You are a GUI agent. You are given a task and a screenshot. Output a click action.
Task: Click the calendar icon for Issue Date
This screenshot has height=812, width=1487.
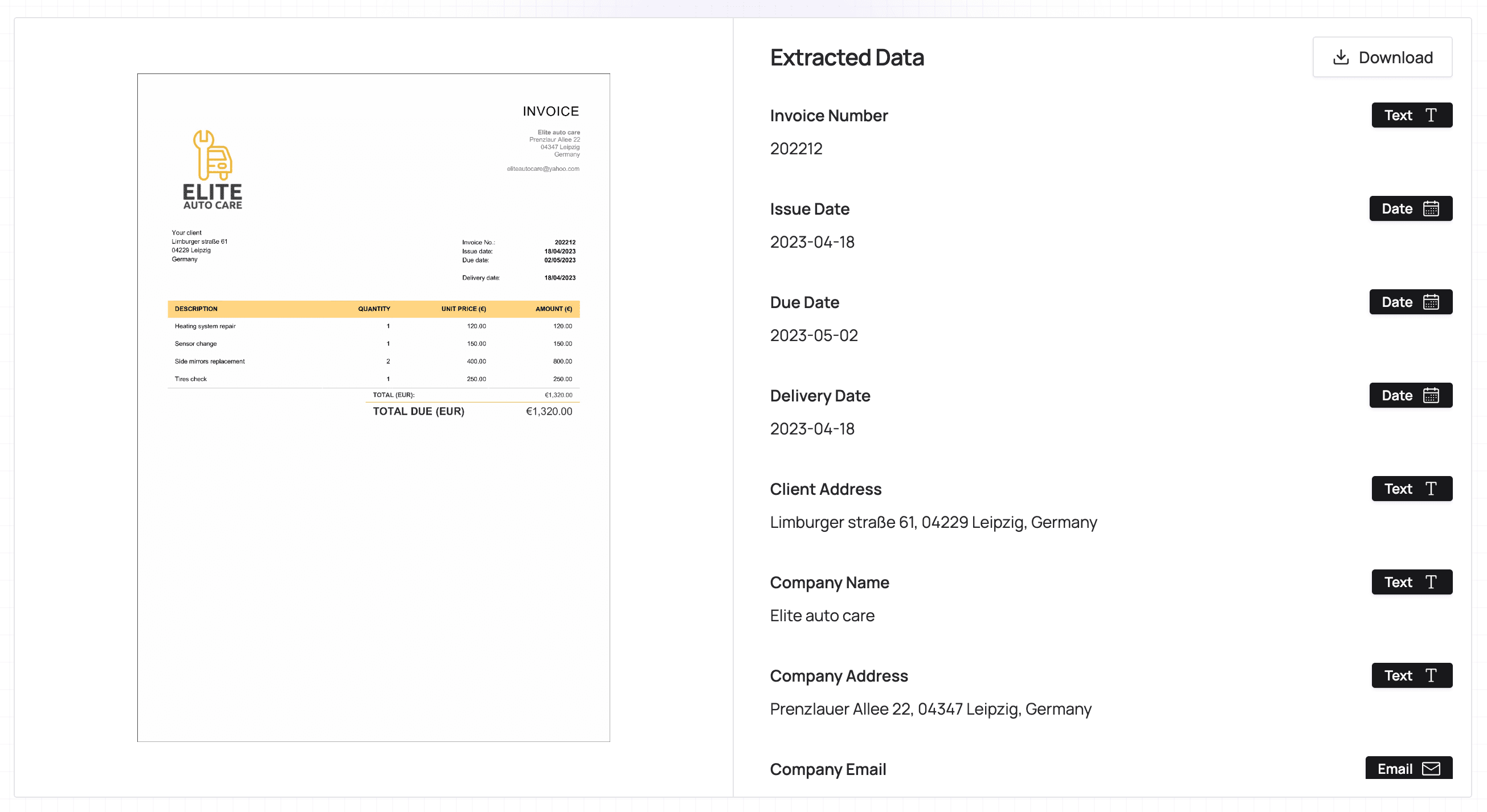coord(1431,209)
